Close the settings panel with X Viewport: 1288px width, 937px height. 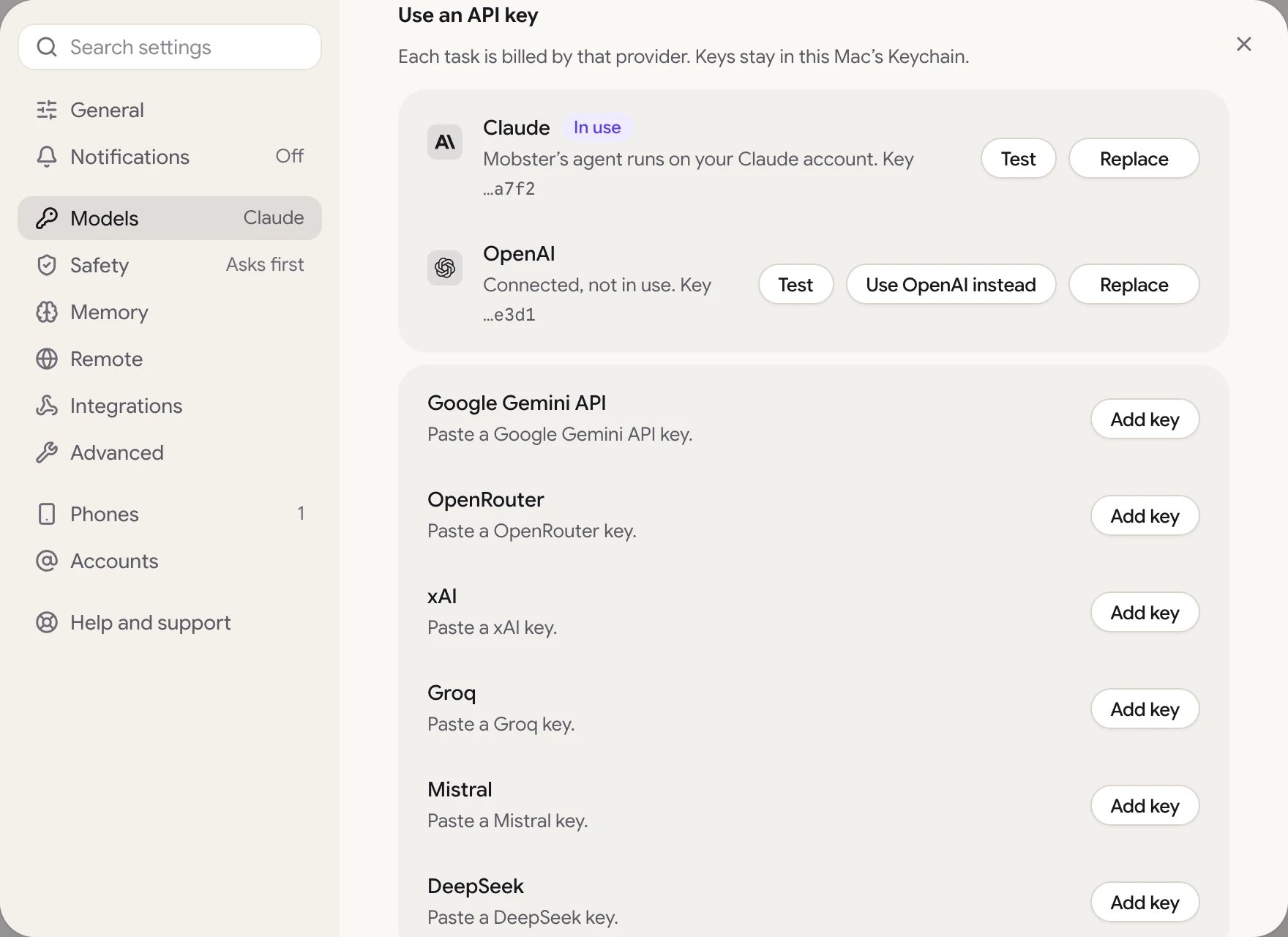(x=1244, y=44)
